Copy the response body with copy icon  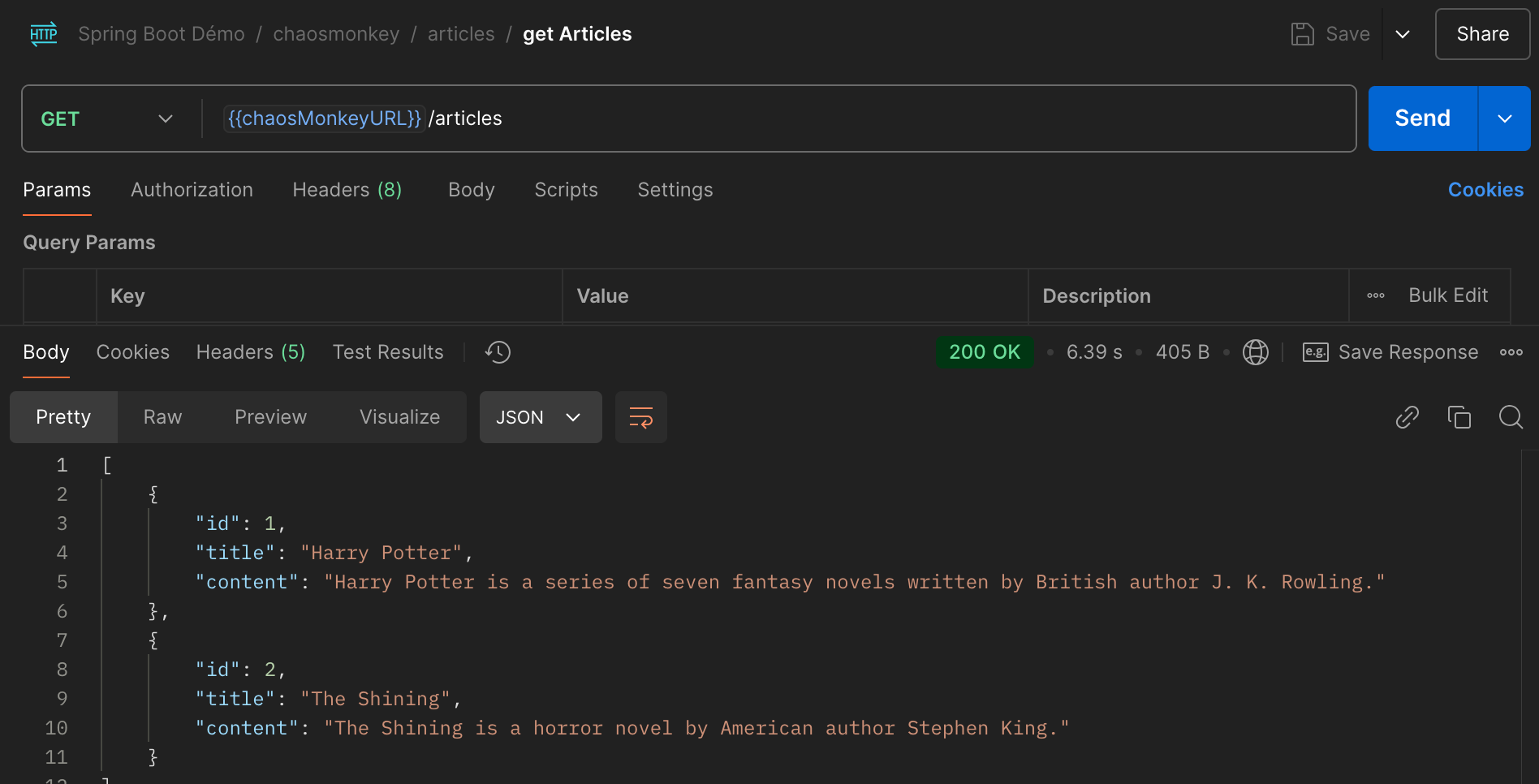coord(1459,417)
